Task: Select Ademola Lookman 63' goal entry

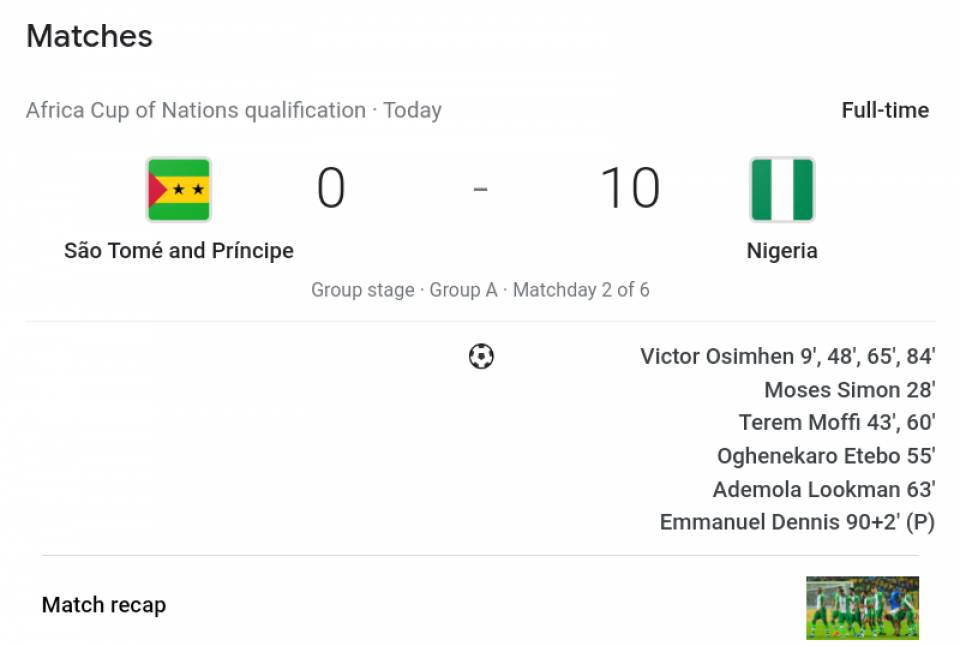Action: coord(824,489)
